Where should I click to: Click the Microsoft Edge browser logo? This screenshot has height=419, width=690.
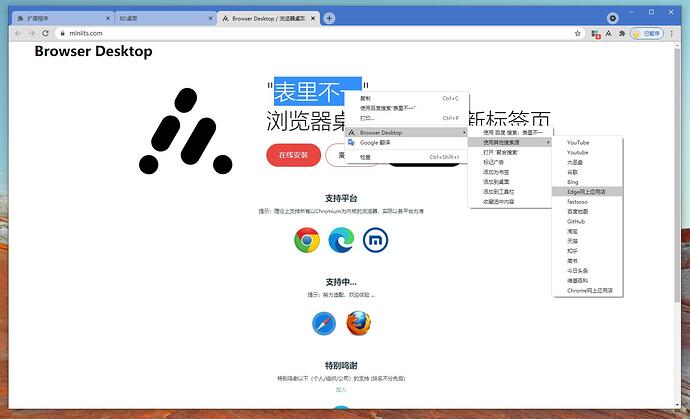coord(341,240)
